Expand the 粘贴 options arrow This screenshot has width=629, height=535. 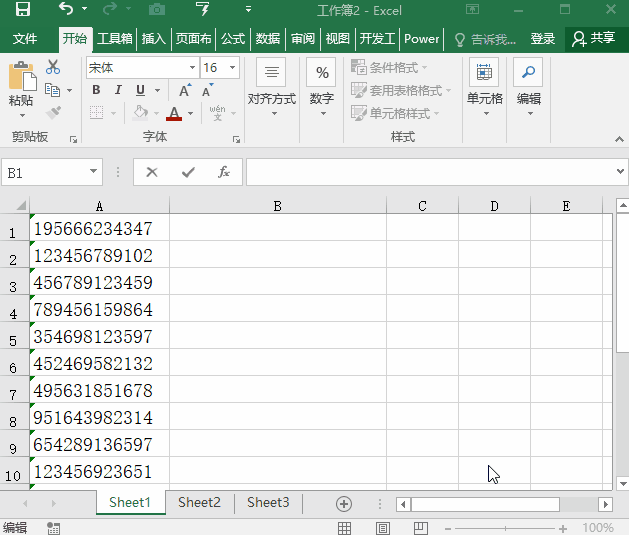click(x=22, y=116)
